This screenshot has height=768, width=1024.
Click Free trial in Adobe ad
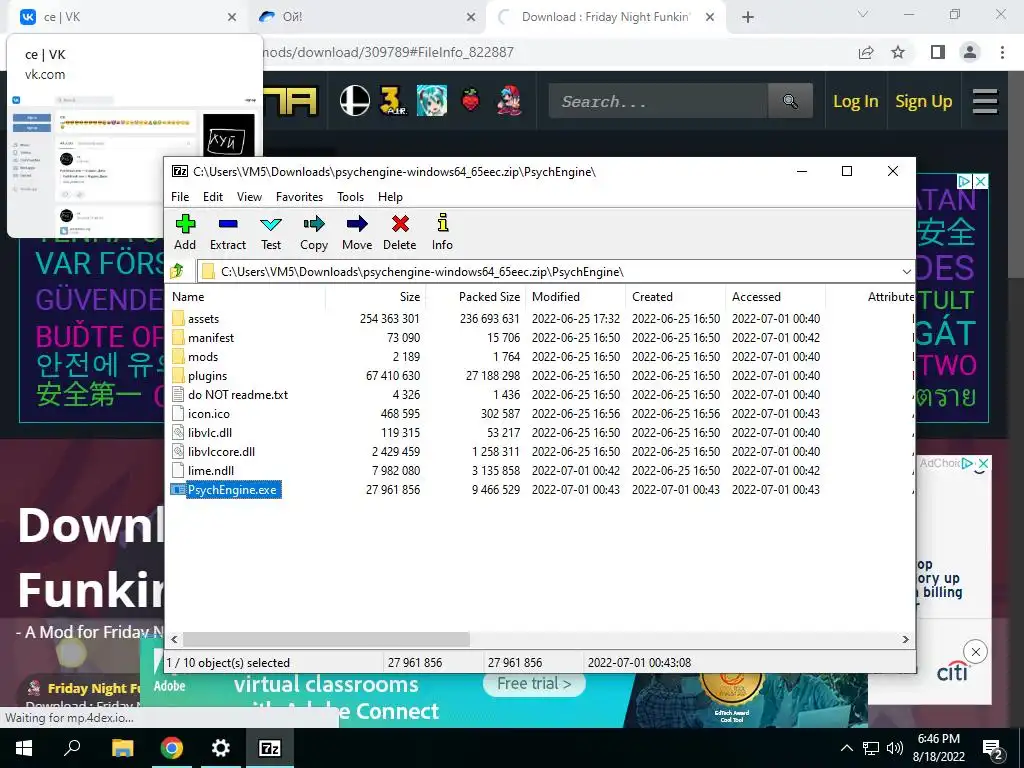point(534,684)
